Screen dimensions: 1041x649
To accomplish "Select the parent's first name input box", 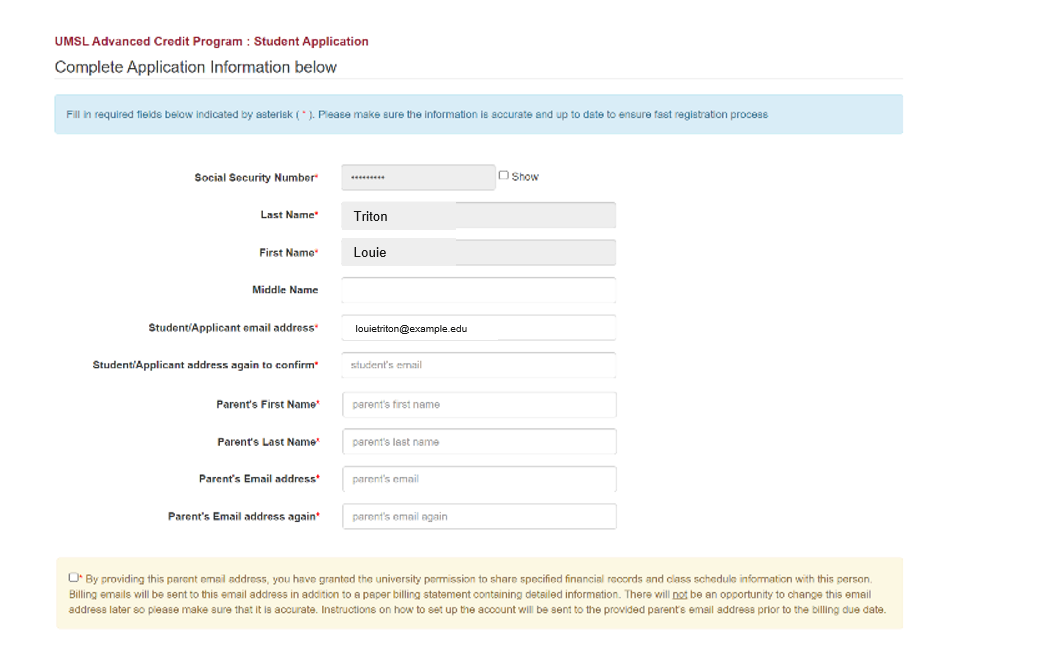I will [x=478, y=404].
